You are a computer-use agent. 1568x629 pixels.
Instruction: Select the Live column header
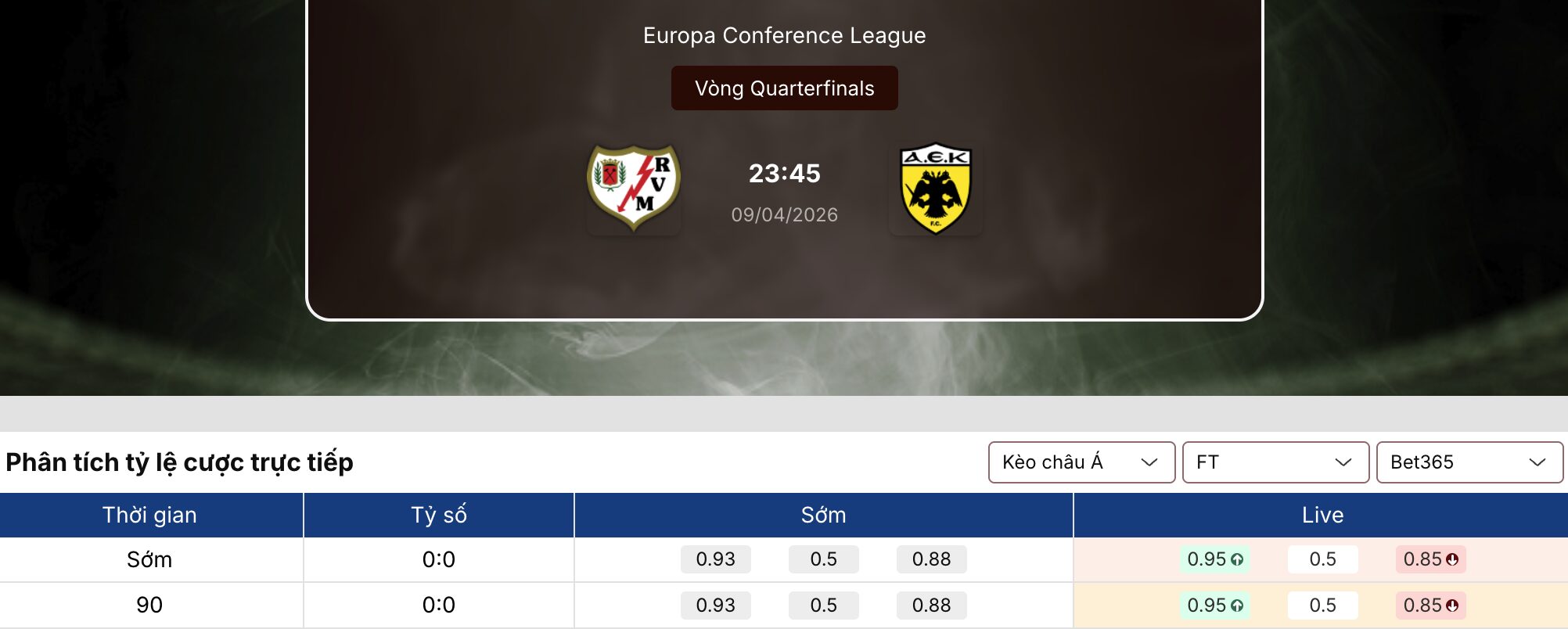click(1322, 515)
